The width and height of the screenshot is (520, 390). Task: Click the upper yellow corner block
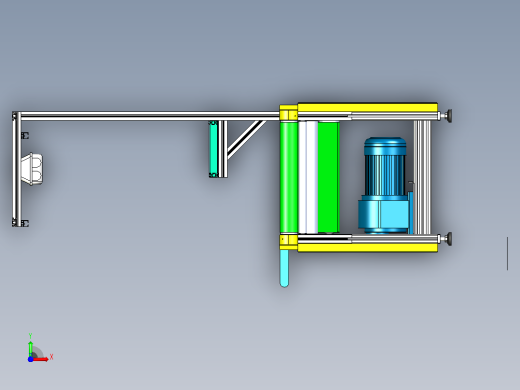[x=289, y=113]
